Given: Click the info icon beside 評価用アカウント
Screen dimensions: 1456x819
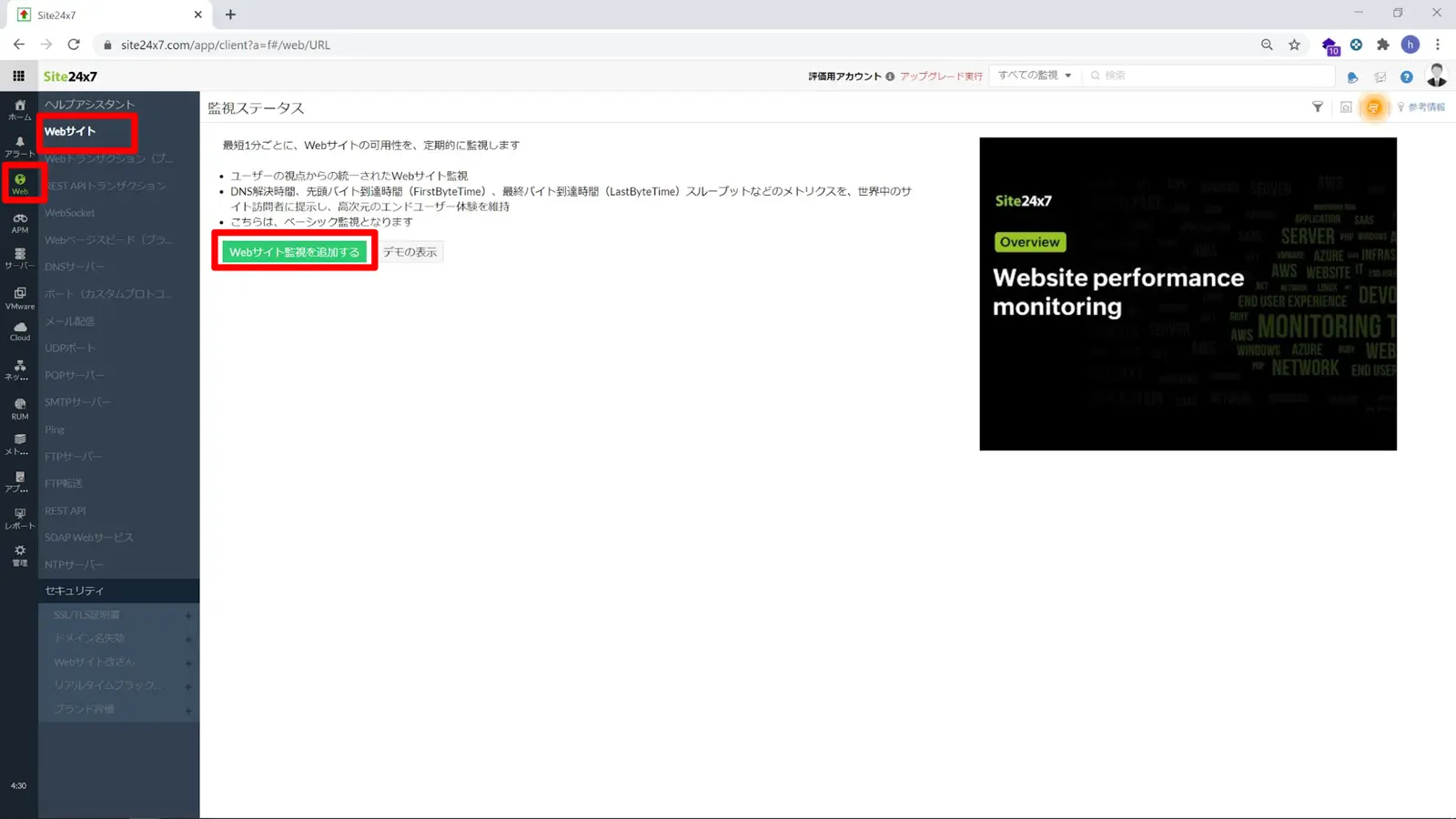Looking at the screenshot, I should click(890, 76).
